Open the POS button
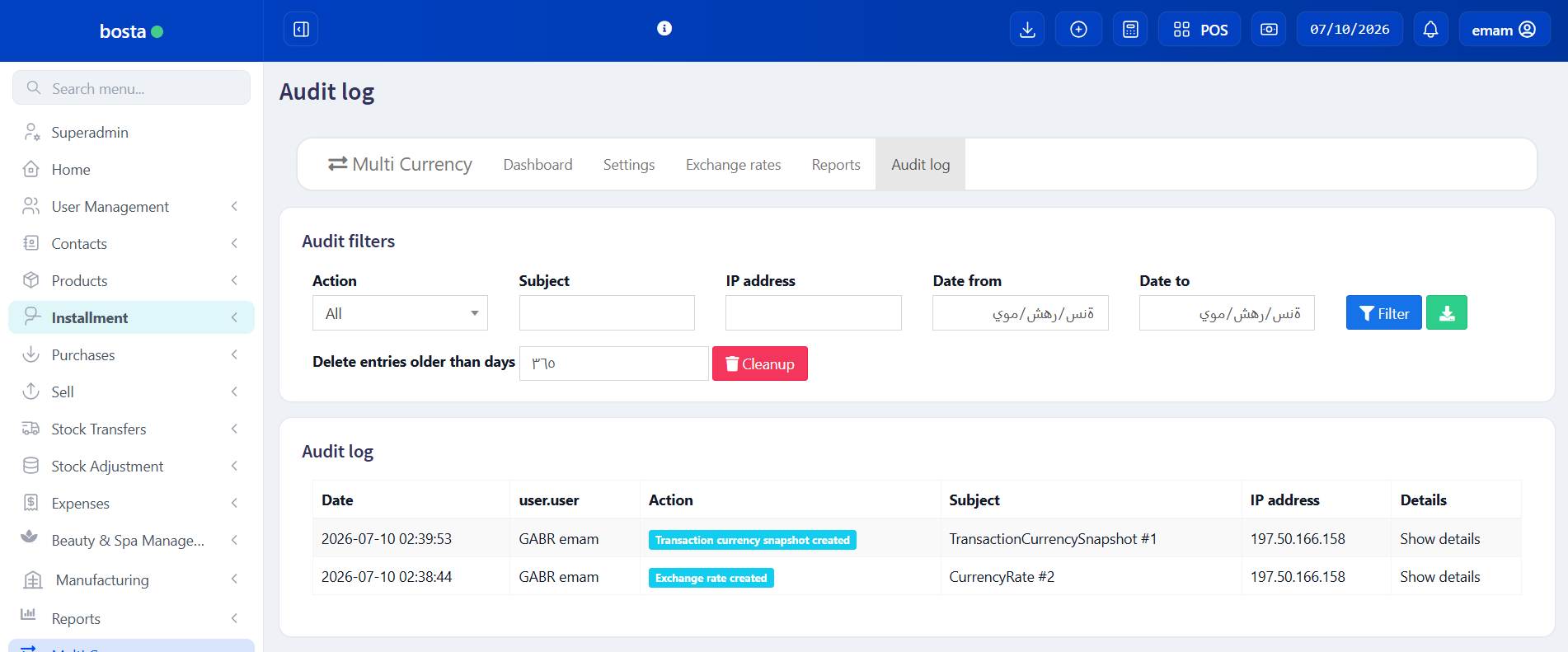The height and width of the screenshot is (652, 1568). pyautogui.click(x=1199, y=30)
